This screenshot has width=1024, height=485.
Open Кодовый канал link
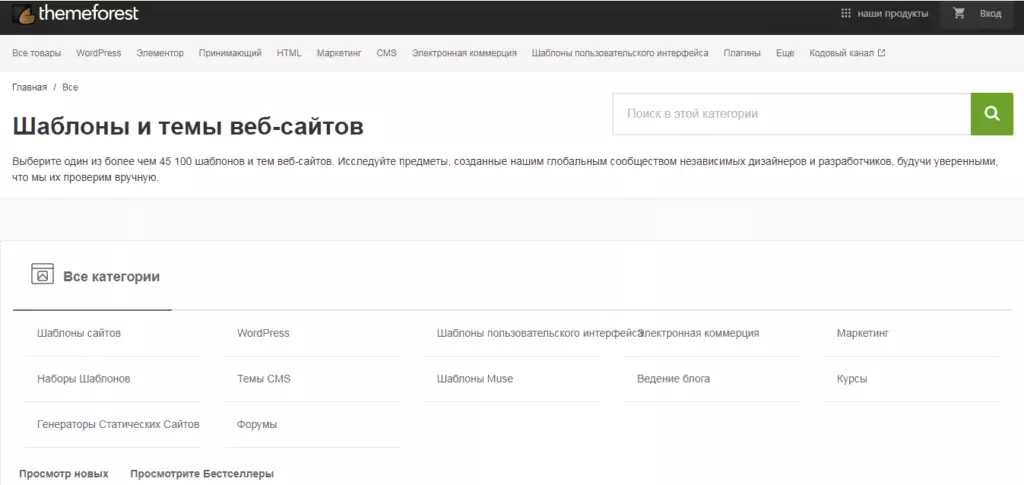tap(841, 54)
